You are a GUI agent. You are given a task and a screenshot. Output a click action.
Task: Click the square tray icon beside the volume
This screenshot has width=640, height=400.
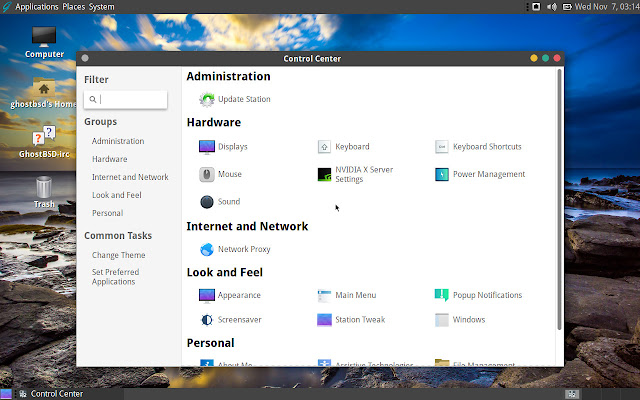coord(536,7)
